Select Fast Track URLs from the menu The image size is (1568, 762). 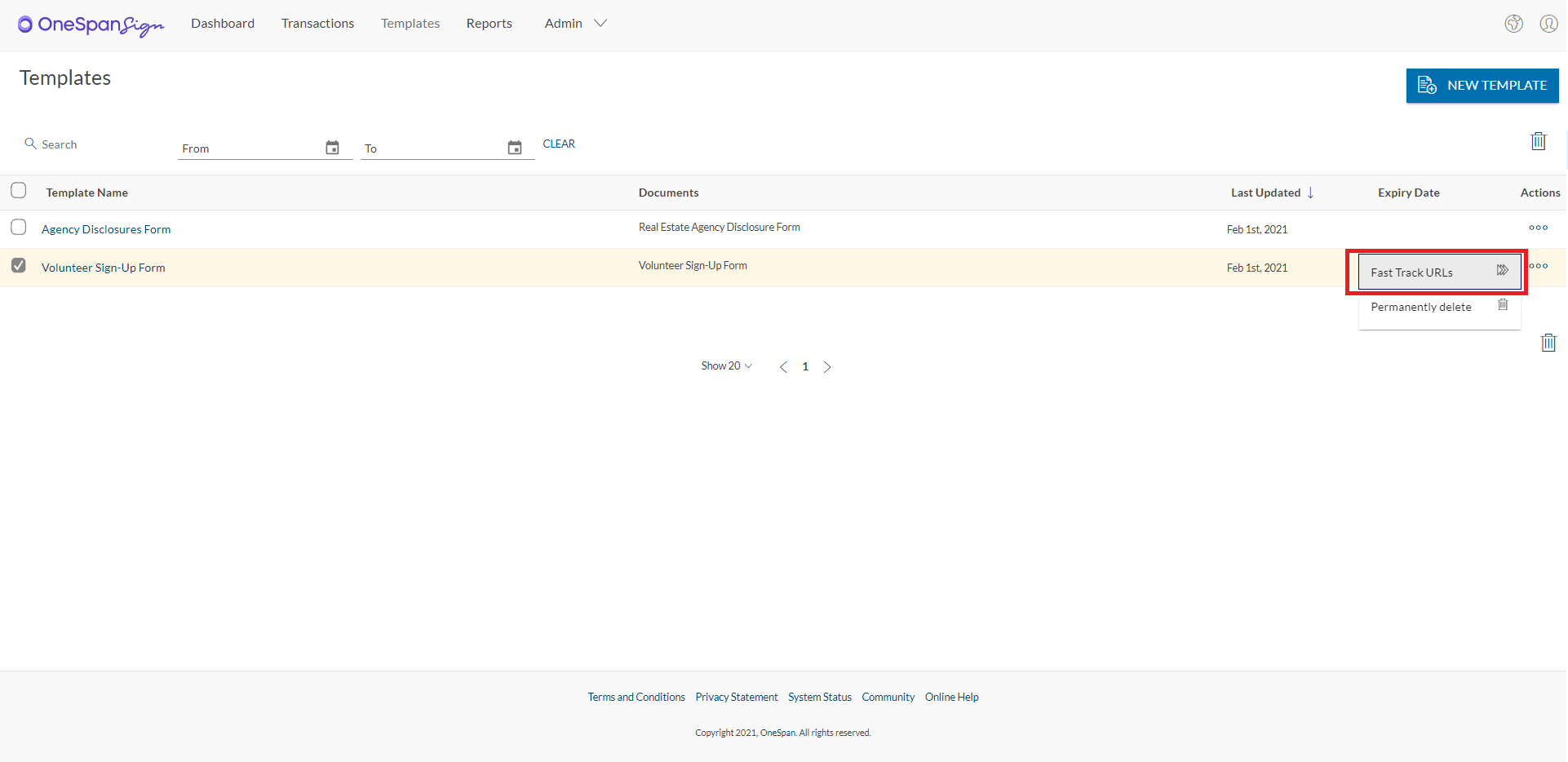1437,272
